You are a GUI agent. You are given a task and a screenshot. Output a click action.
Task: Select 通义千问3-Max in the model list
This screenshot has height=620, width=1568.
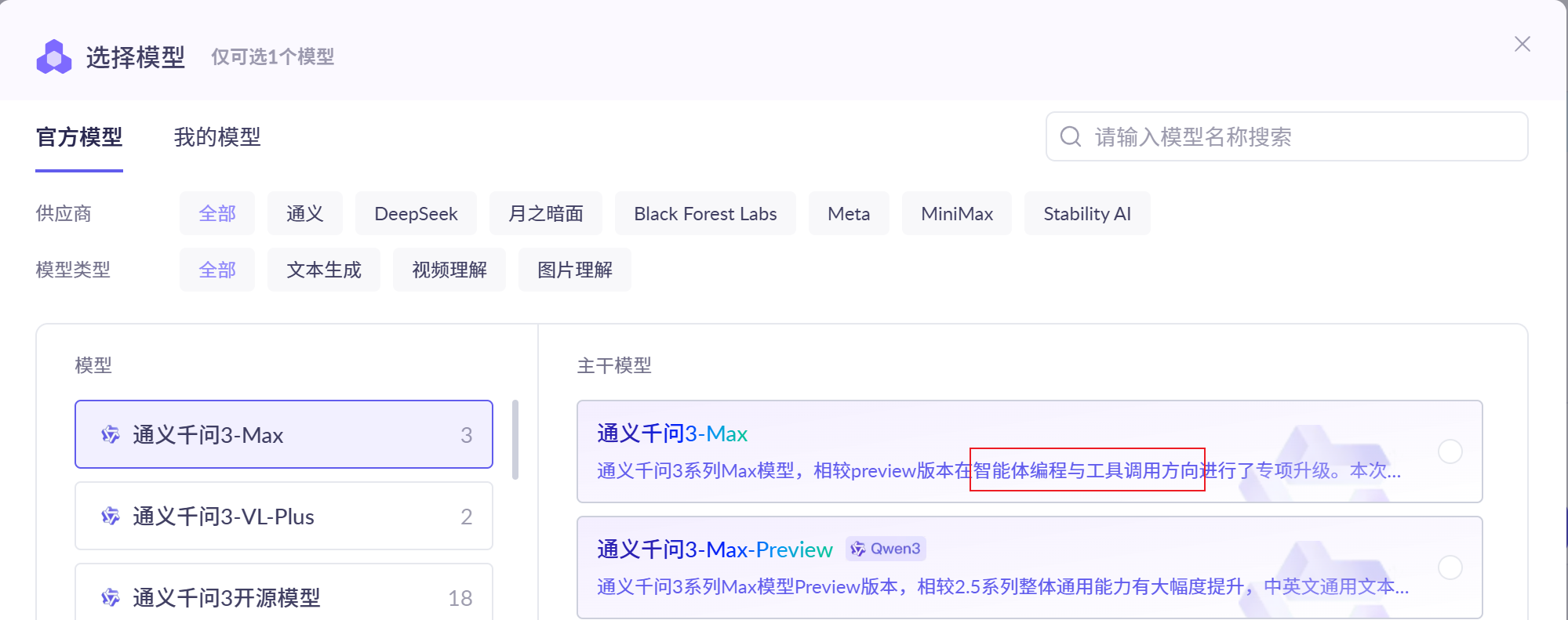(x=284, y=434)
